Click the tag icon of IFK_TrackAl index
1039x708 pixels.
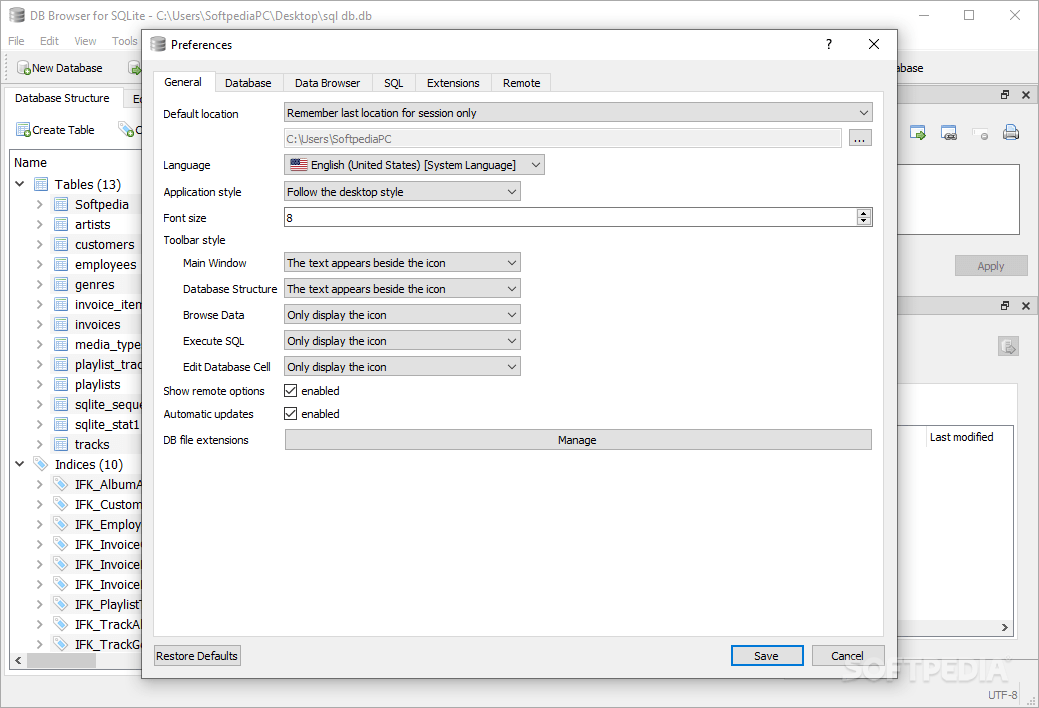coord(61,624)
